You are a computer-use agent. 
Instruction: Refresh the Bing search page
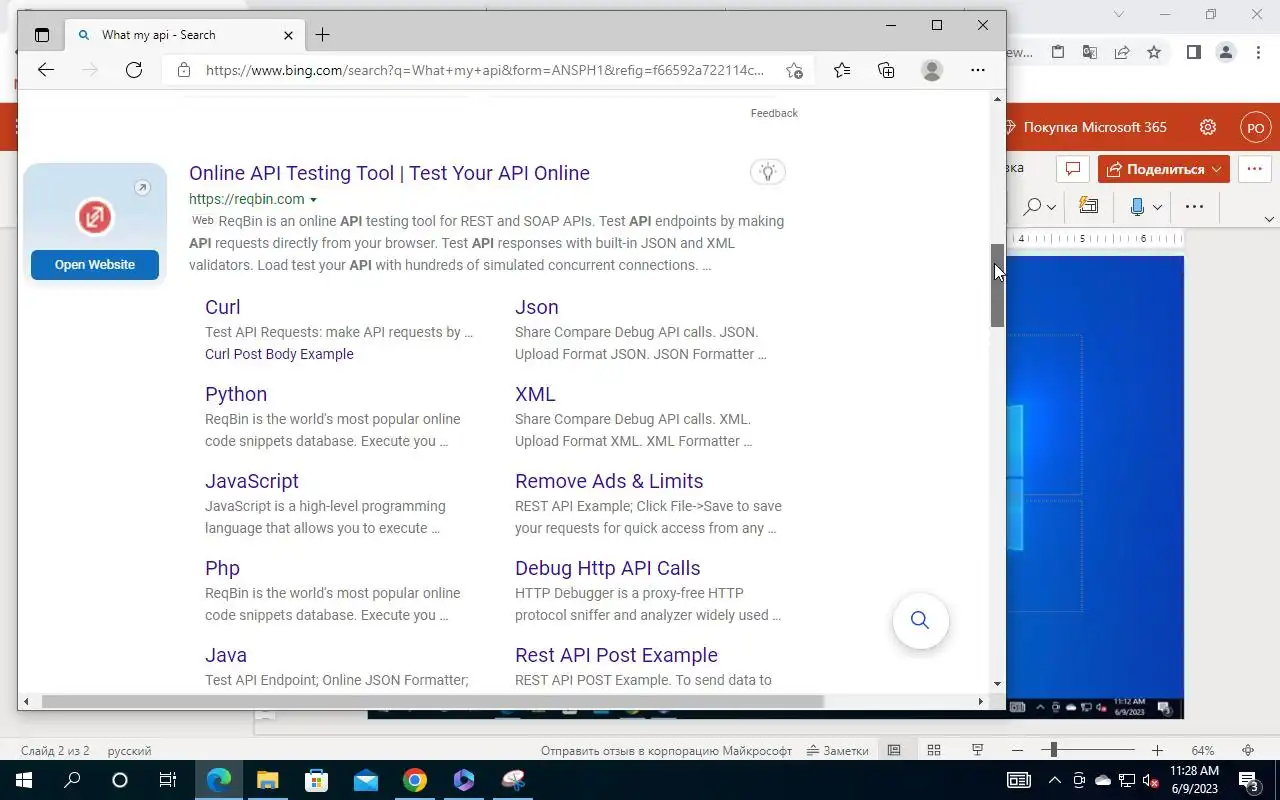[133, 70]
